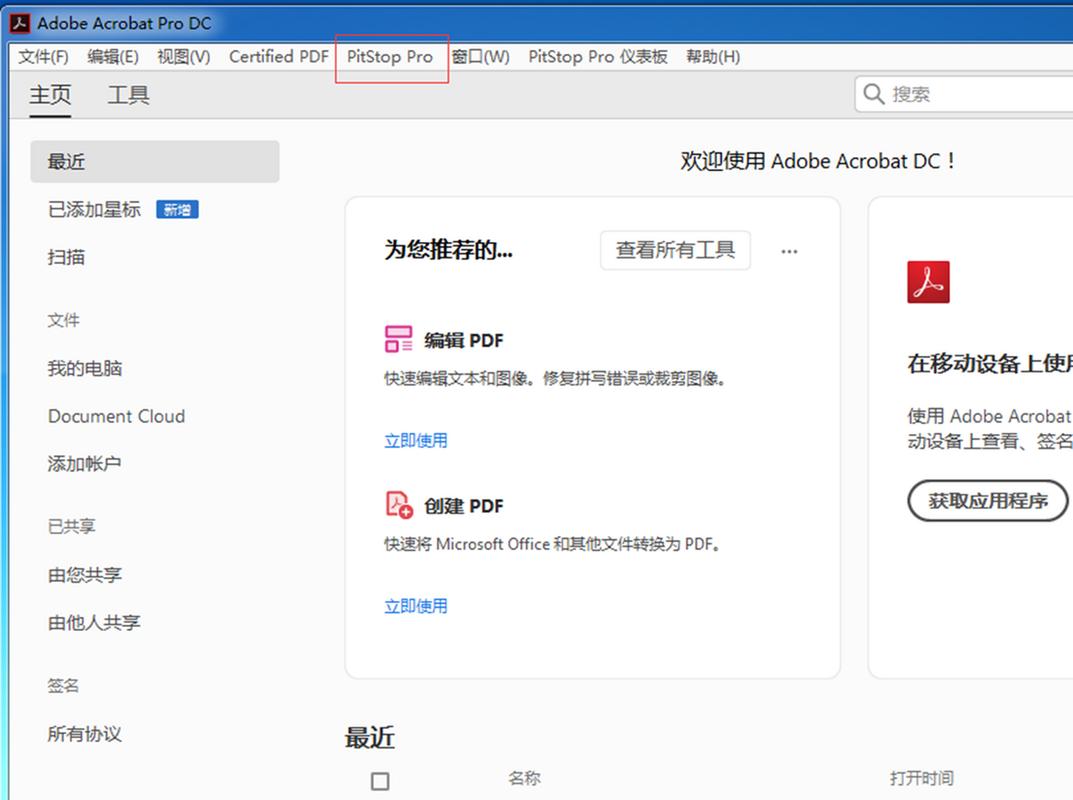Click the 创建 PDF tool icon
The width and height of the screenshot is (1073, 800).
(399, 504)
